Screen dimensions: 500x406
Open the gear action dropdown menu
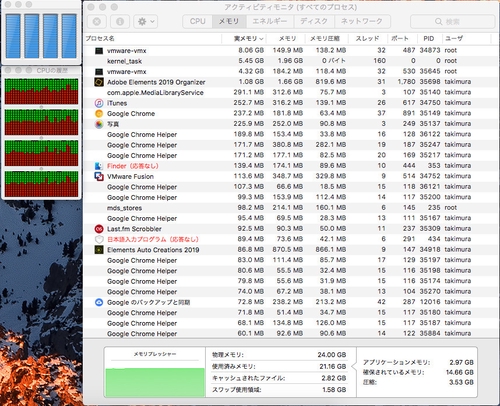146,22
